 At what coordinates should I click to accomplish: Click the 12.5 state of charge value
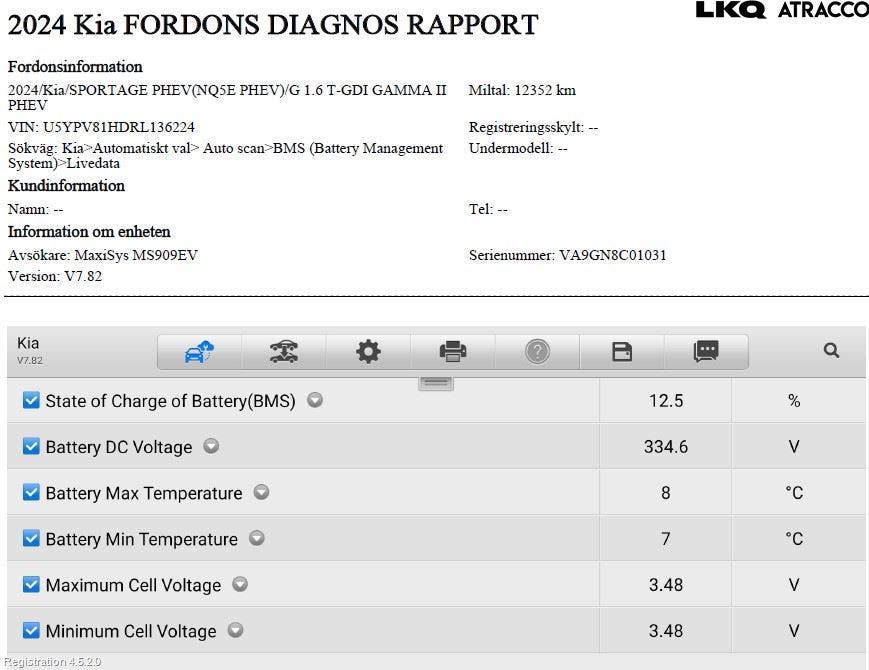pos(665,401)
